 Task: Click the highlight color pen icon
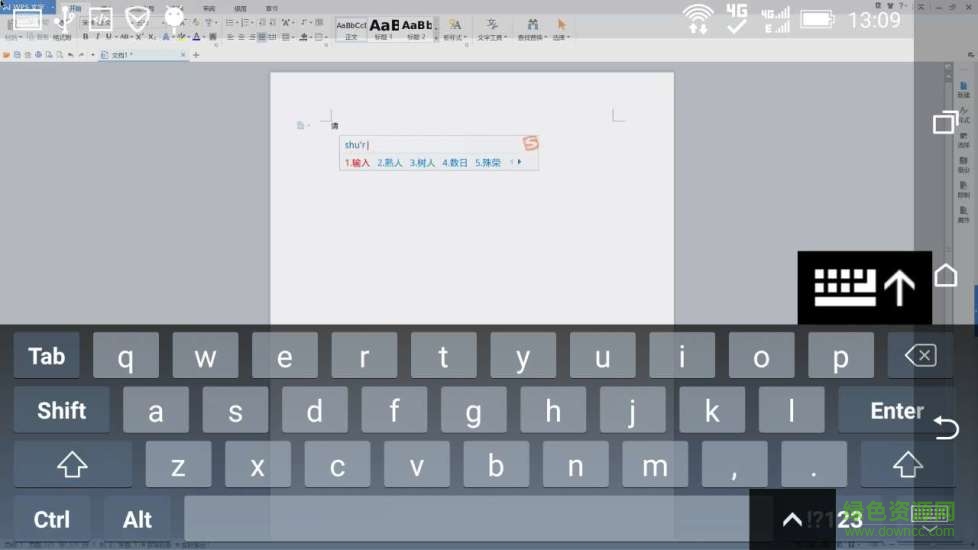tap(181, 37)
